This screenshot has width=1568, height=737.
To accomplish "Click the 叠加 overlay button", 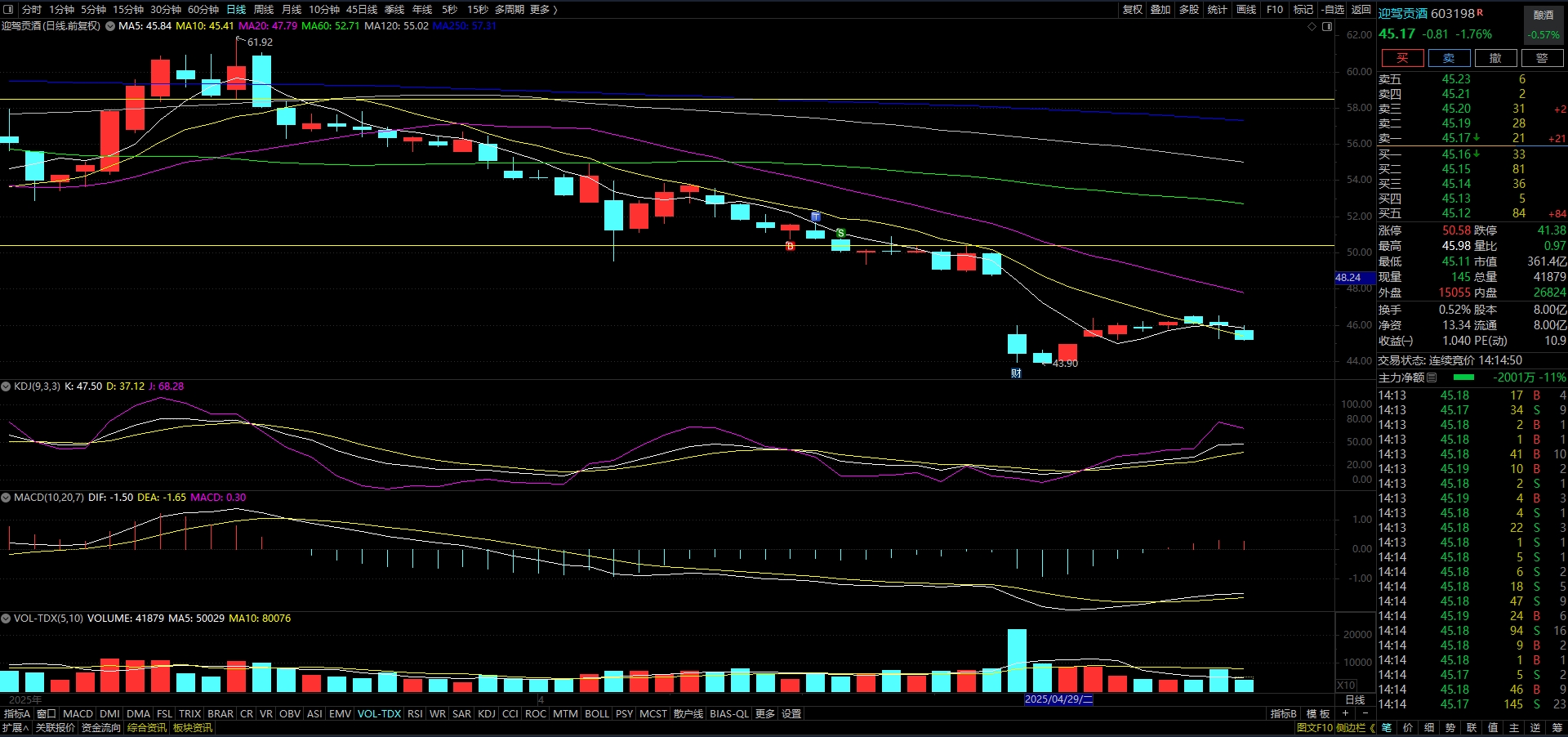I will [1160, 9].
